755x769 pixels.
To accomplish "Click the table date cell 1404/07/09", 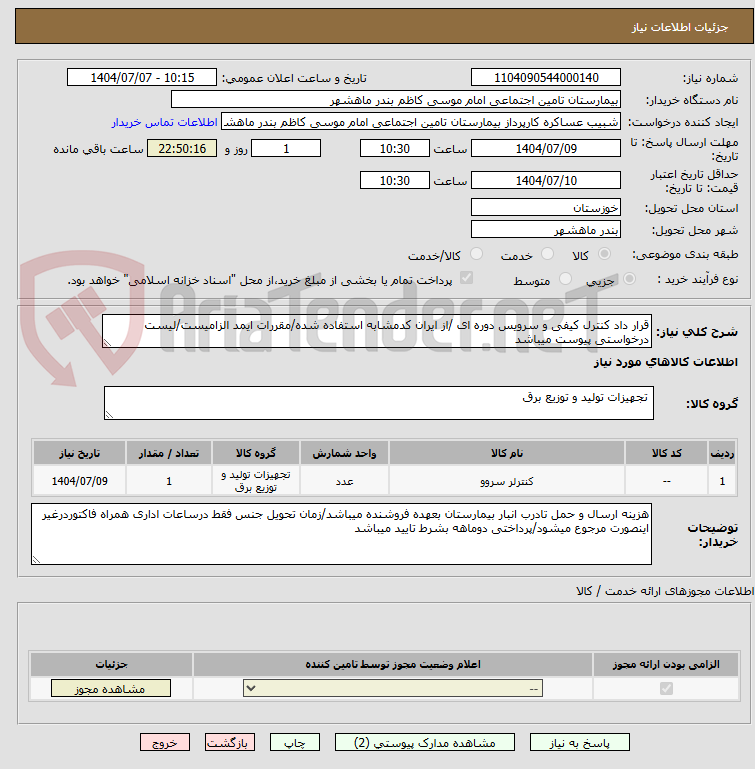I will [79, 481].
